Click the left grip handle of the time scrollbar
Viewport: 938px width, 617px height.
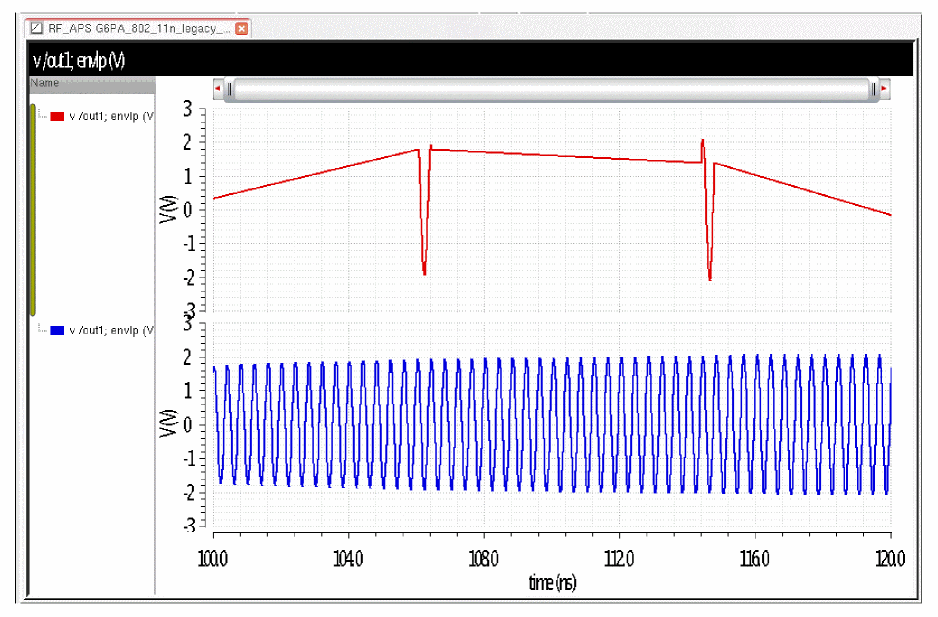click(230, 89)
